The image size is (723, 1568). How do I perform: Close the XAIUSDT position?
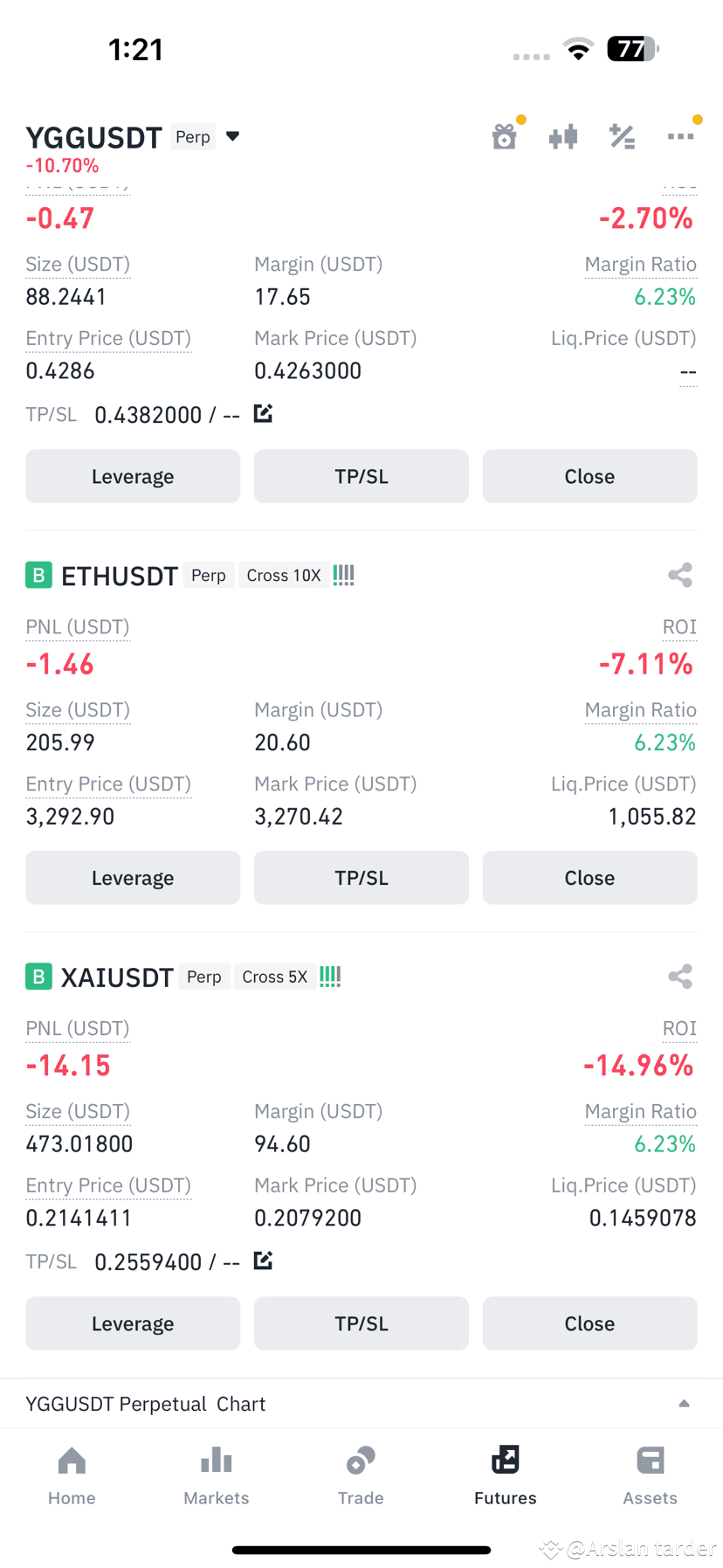click(590, 1323)
